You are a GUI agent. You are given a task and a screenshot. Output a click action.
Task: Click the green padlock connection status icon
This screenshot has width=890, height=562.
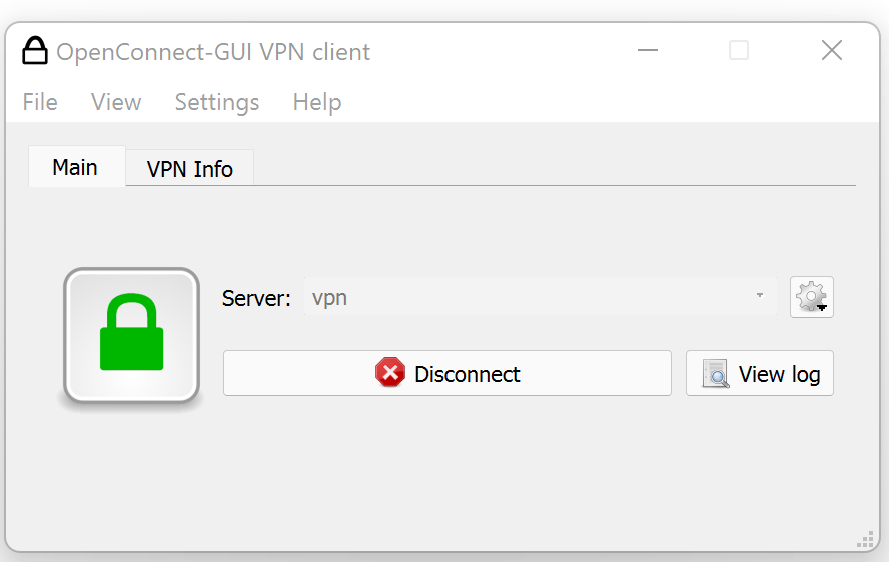click(131, 335)
